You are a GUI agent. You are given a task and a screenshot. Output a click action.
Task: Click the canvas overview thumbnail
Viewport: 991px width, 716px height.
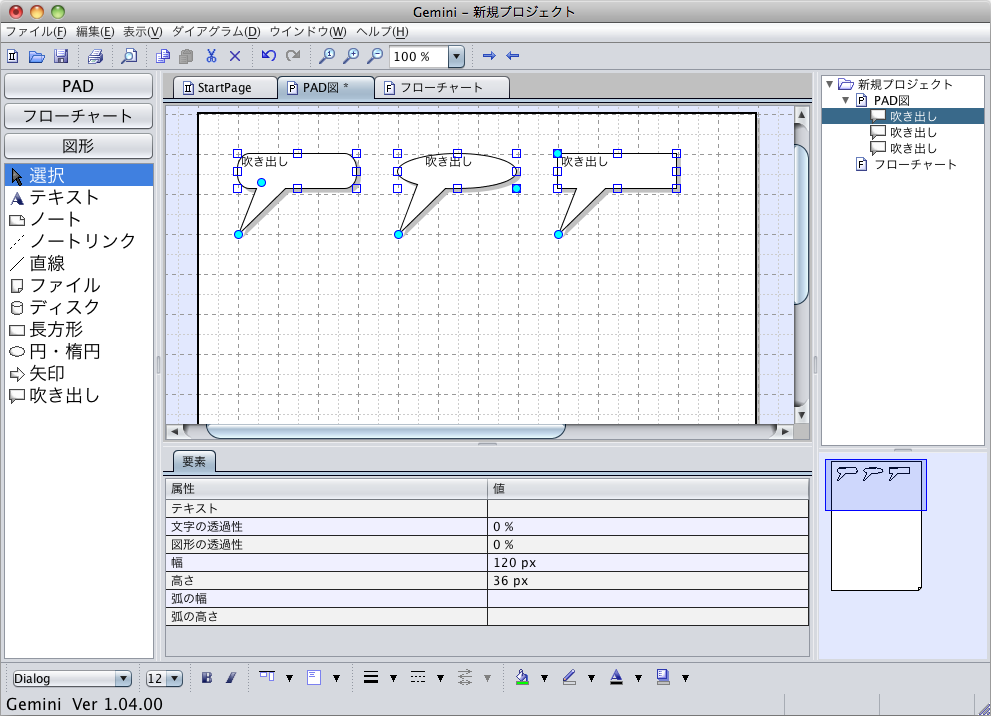point(876,525)
